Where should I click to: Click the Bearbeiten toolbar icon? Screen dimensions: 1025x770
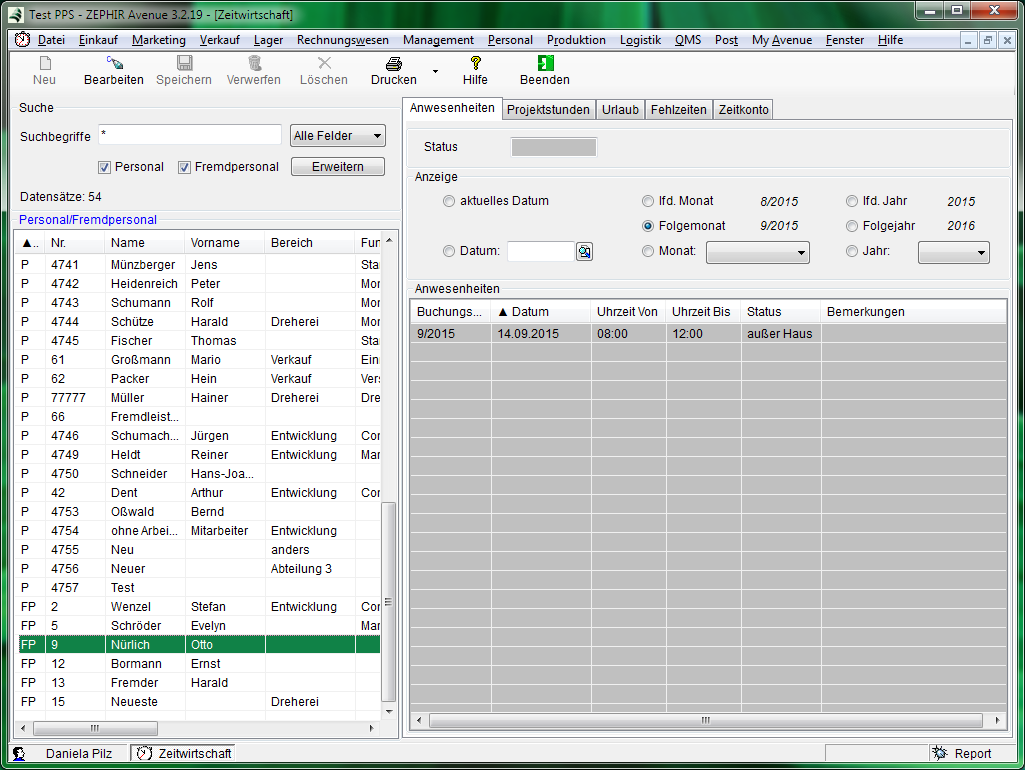113,63
